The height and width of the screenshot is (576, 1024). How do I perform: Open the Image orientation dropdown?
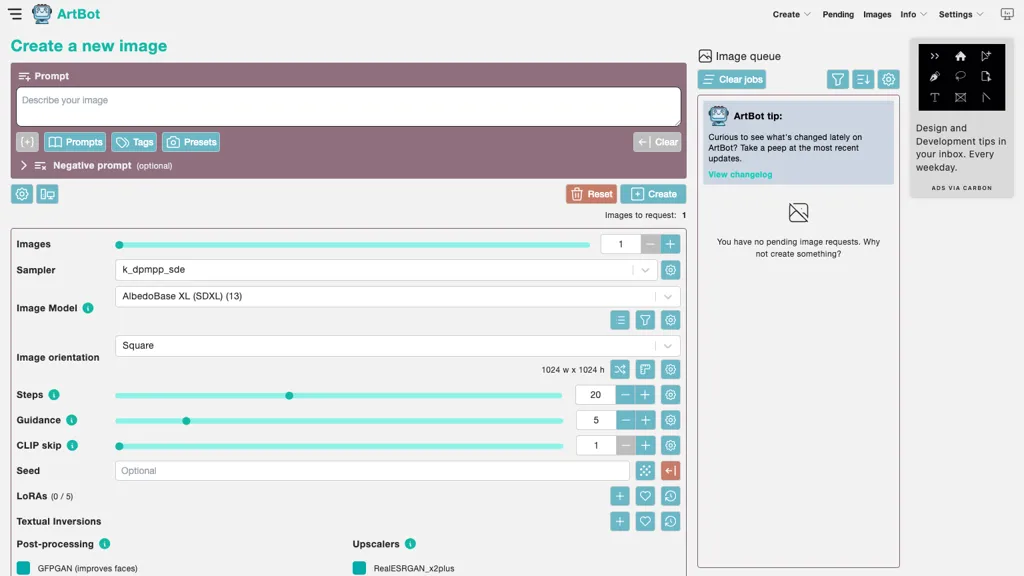coord(397,346)
